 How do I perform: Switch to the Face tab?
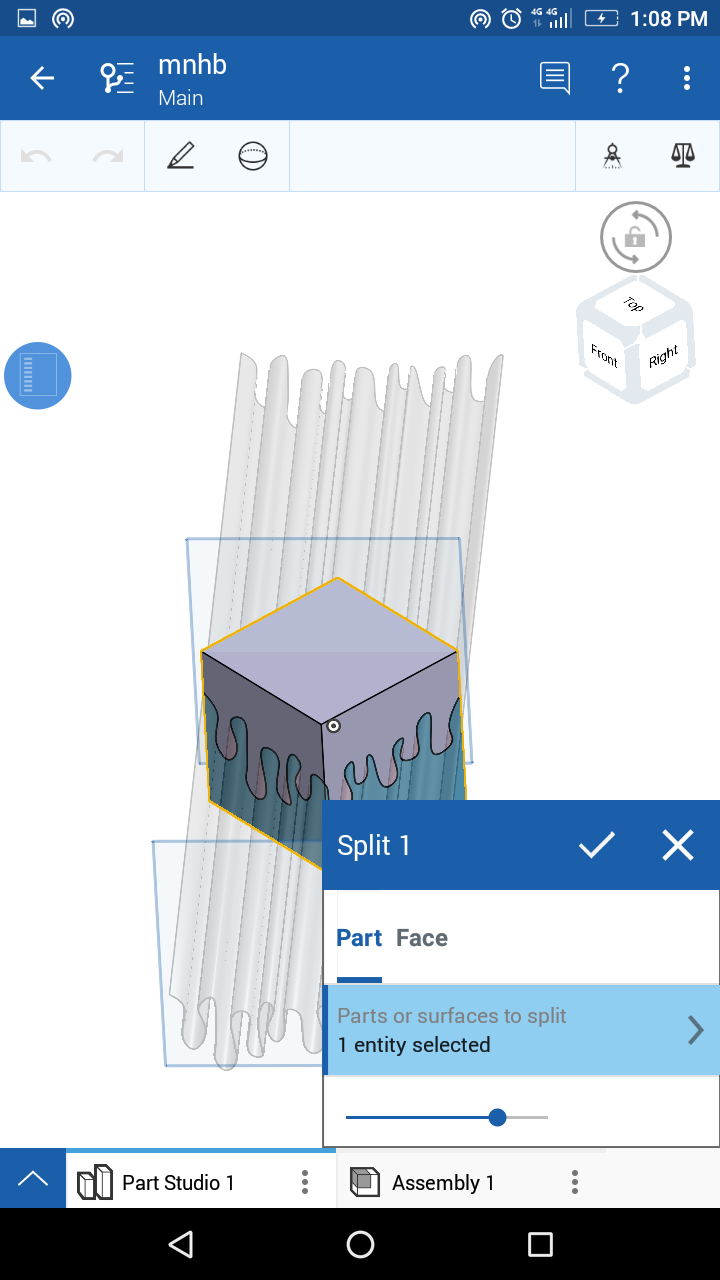tap(422, 938)
